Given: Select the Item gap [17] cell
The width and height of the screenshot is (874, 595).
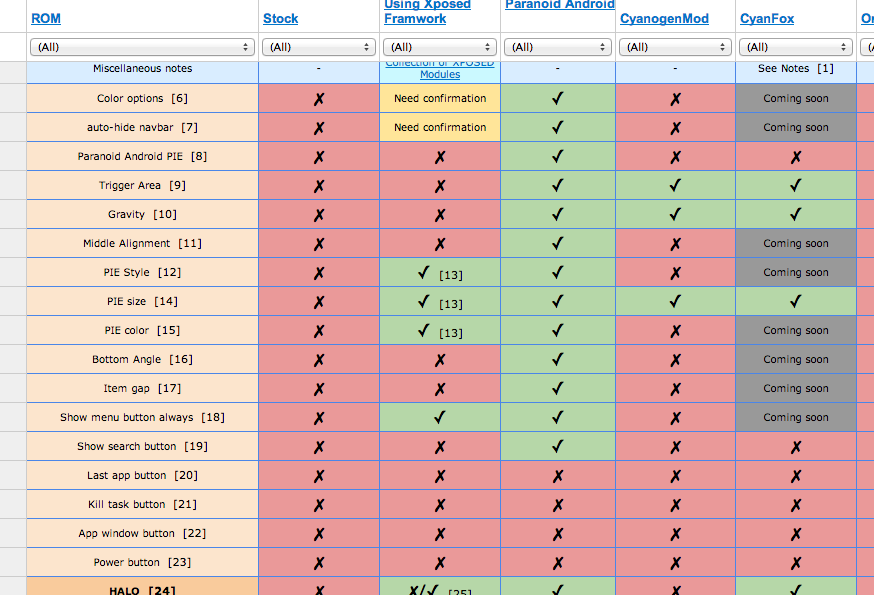Looking at the screenshot, I should coord(142,388).
